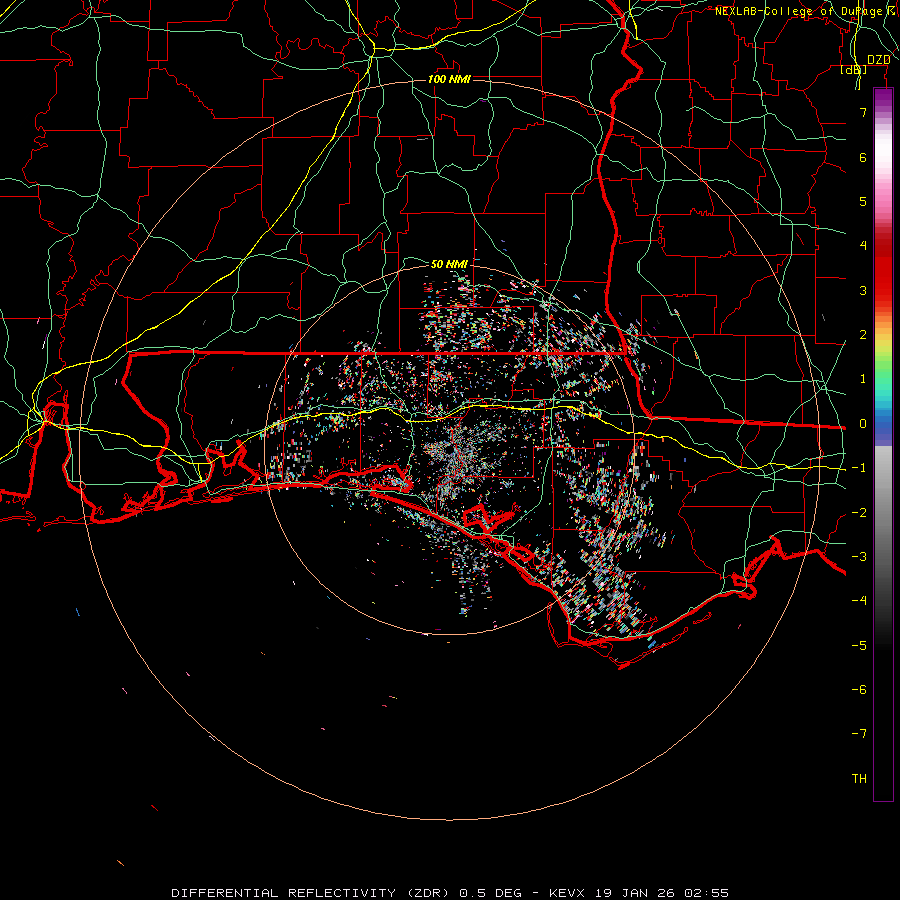900x900 pixels.
Task: Click the 6 value on the dB scale
Action: (x=863, y=157)
